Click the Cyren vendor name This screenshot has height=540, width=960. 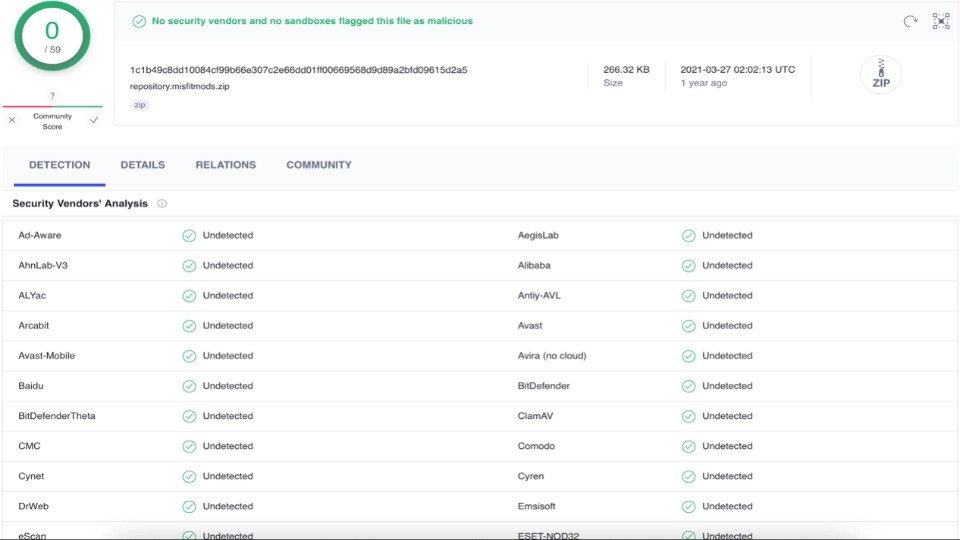point(531,476)
